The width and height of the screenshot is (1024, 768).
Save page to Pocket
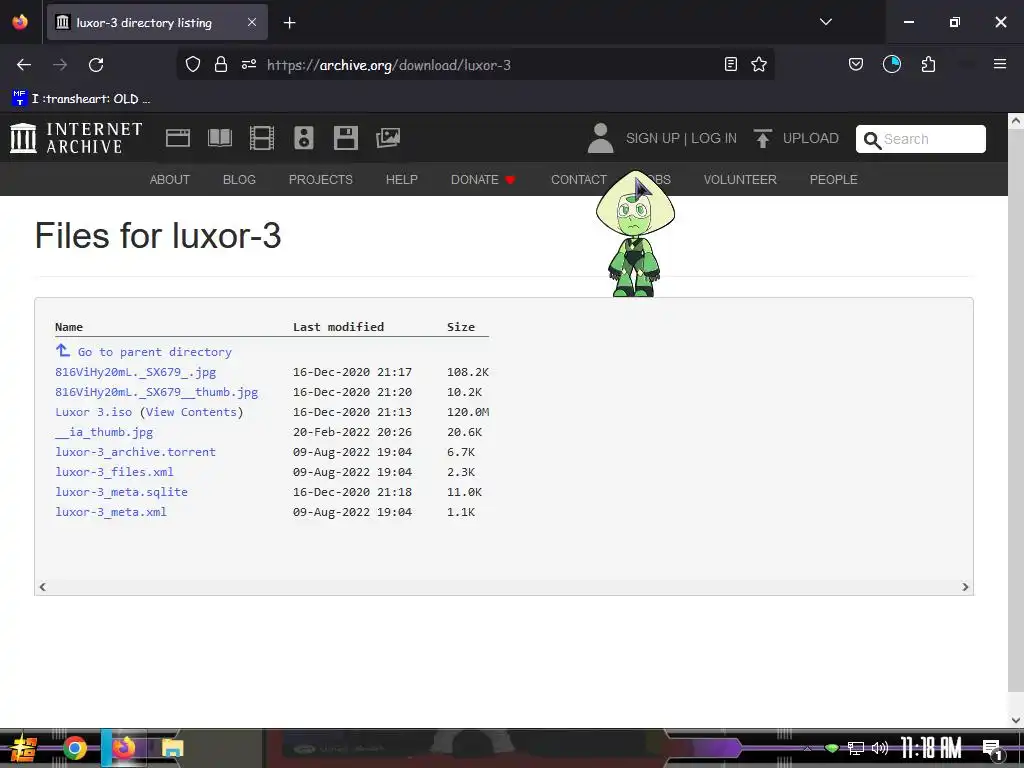tap(856, 65)
